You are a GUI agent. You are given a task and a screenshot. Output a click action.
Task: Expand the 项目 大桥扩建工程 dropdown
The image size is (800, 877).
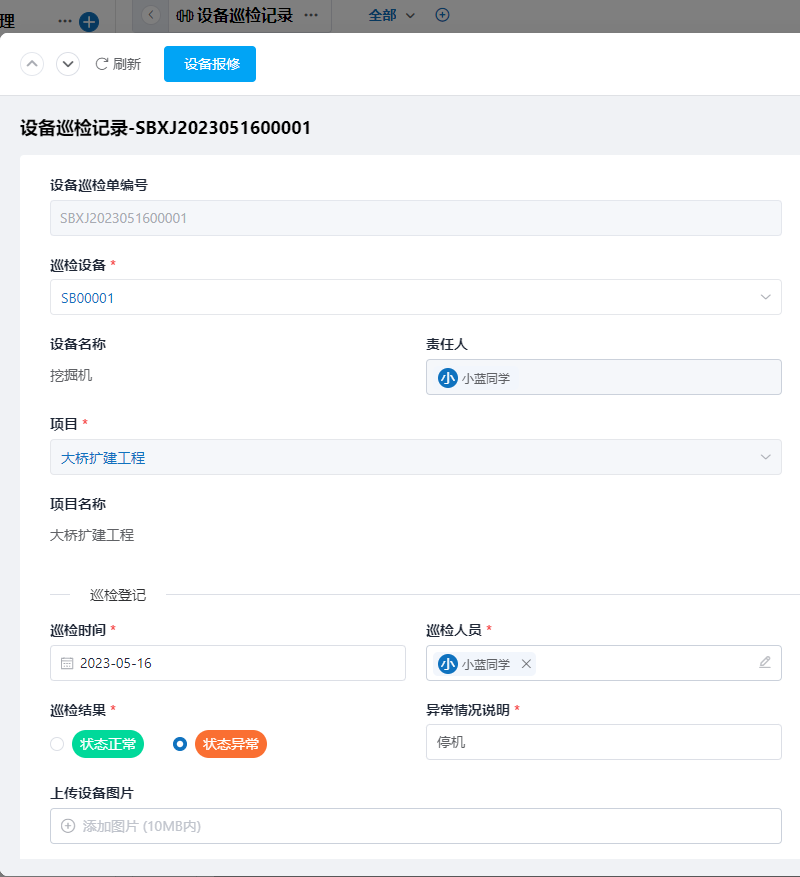pos(416,457)
